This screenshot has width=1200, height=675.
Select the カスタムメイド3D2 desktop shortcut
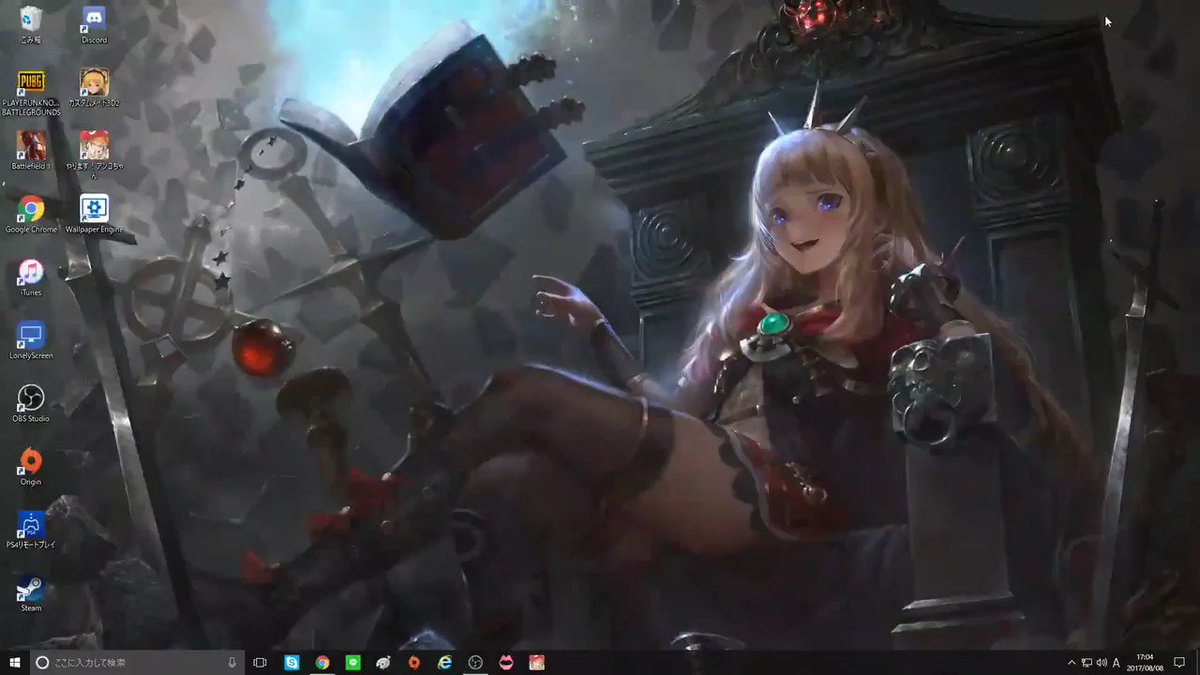point(94,87)
